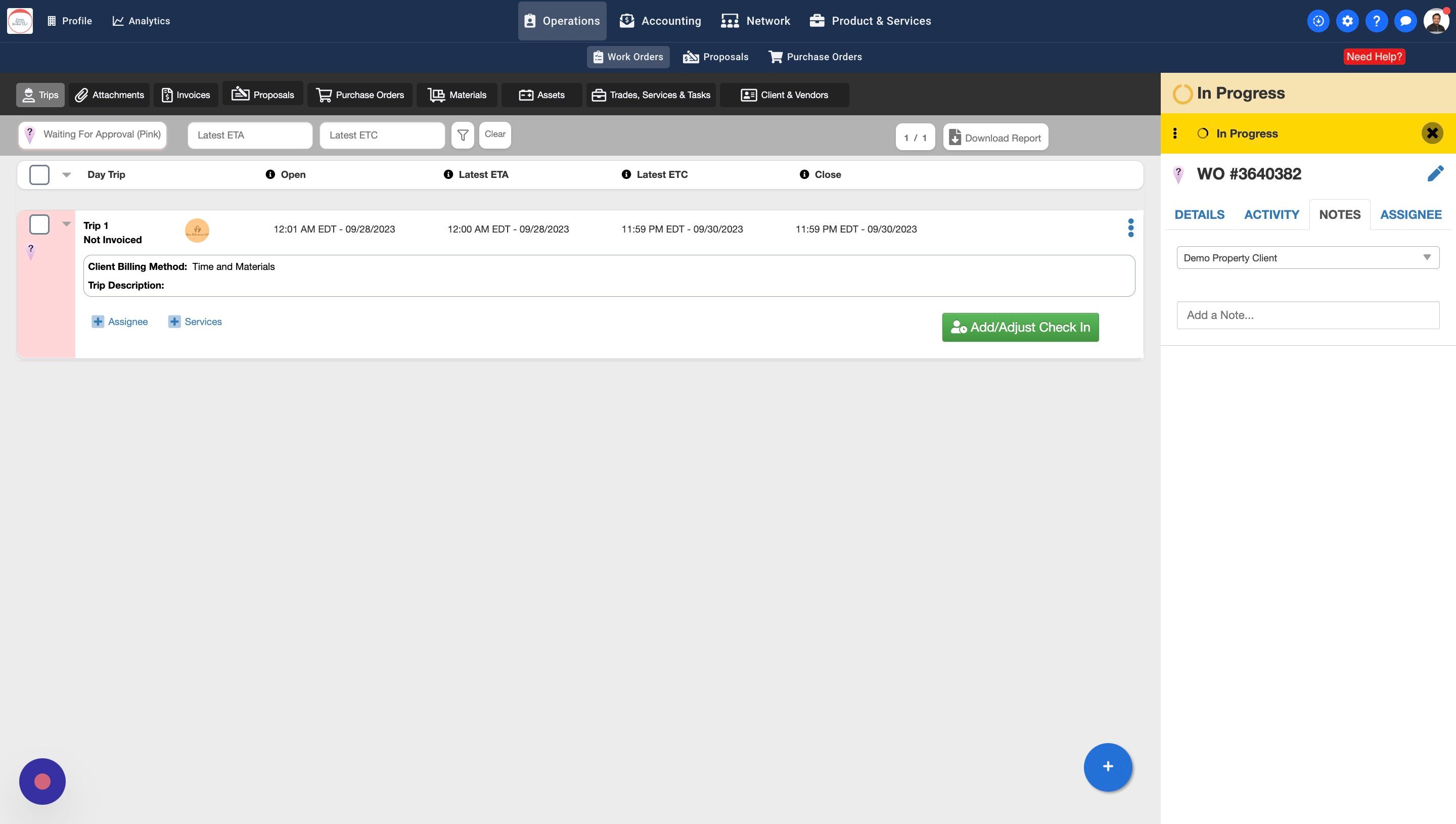
Task: Click the Open column info icon
Action: [270, 174]
